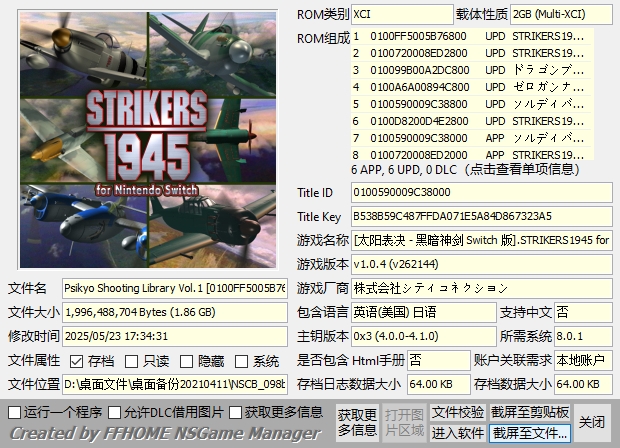Check the 获取更多信息 checkbox
This screenshot has height=448, width=620.
point(236,412)
